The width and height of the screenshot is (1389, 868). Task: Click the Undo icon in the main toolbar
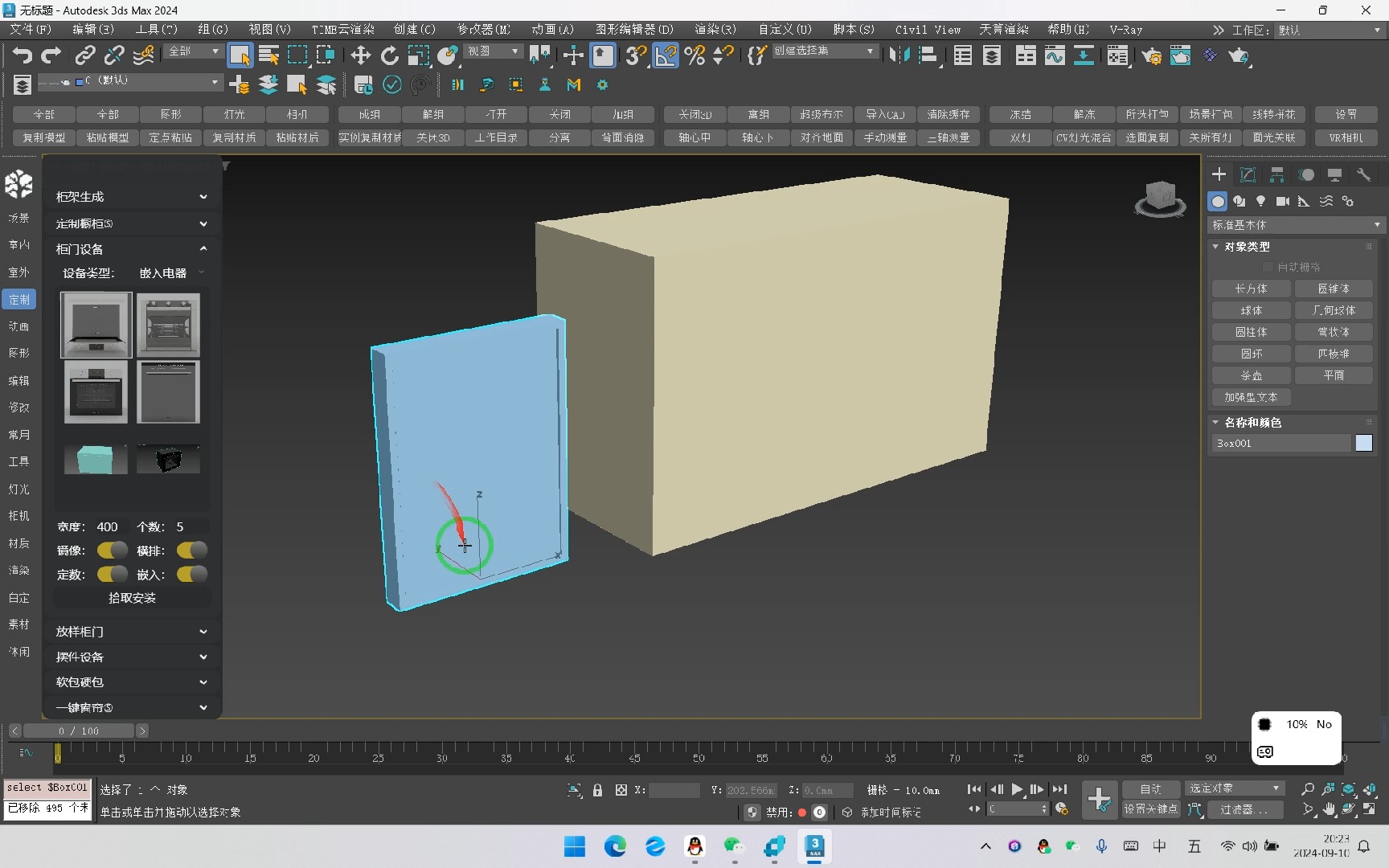(22, 55)
